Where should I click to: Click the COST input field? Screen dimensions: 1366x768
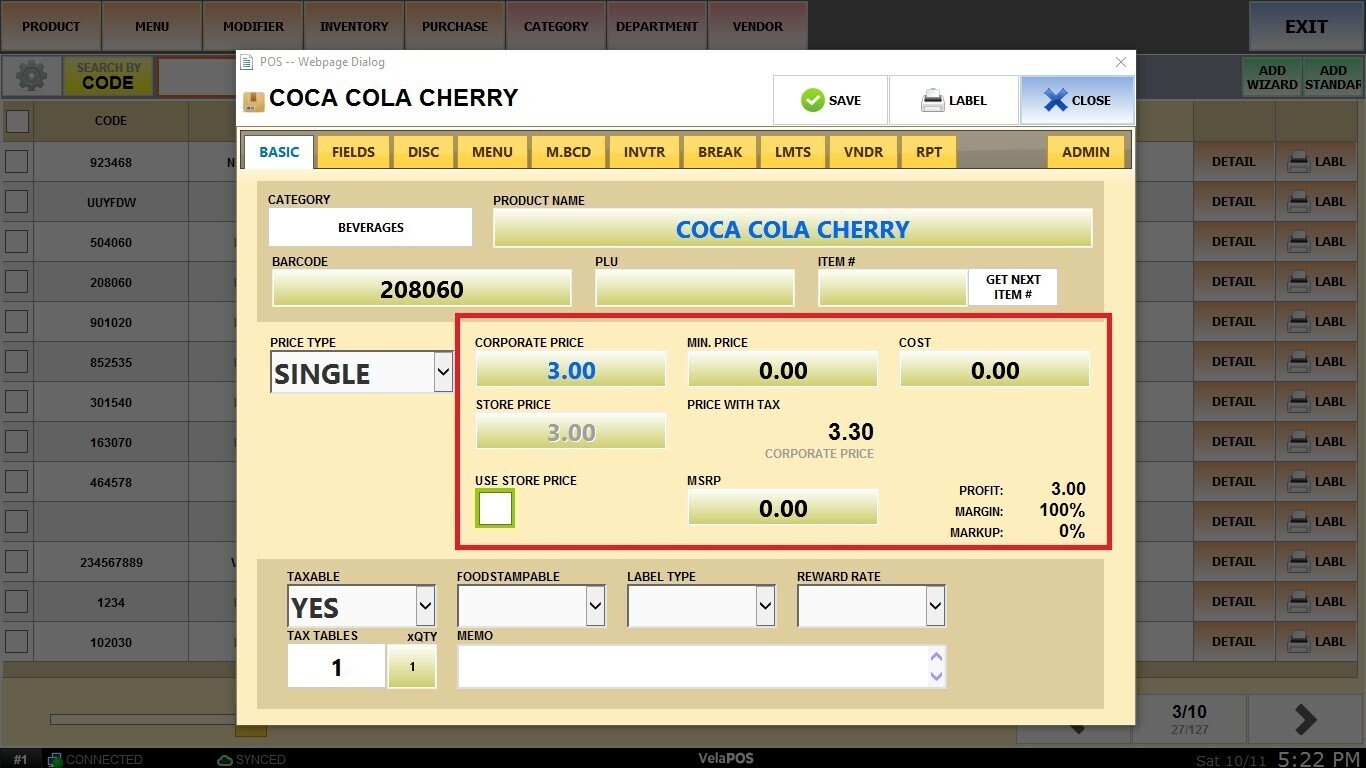(995, 370)
